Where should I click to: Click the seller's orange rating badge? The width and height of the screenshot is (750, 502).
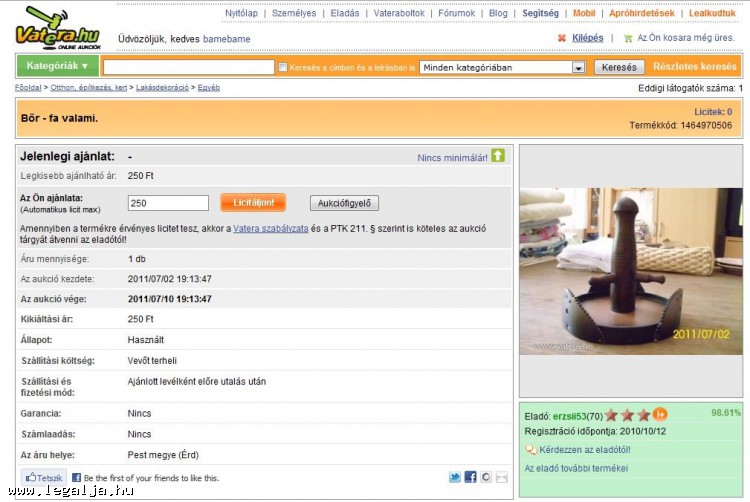tap(661, 414)
